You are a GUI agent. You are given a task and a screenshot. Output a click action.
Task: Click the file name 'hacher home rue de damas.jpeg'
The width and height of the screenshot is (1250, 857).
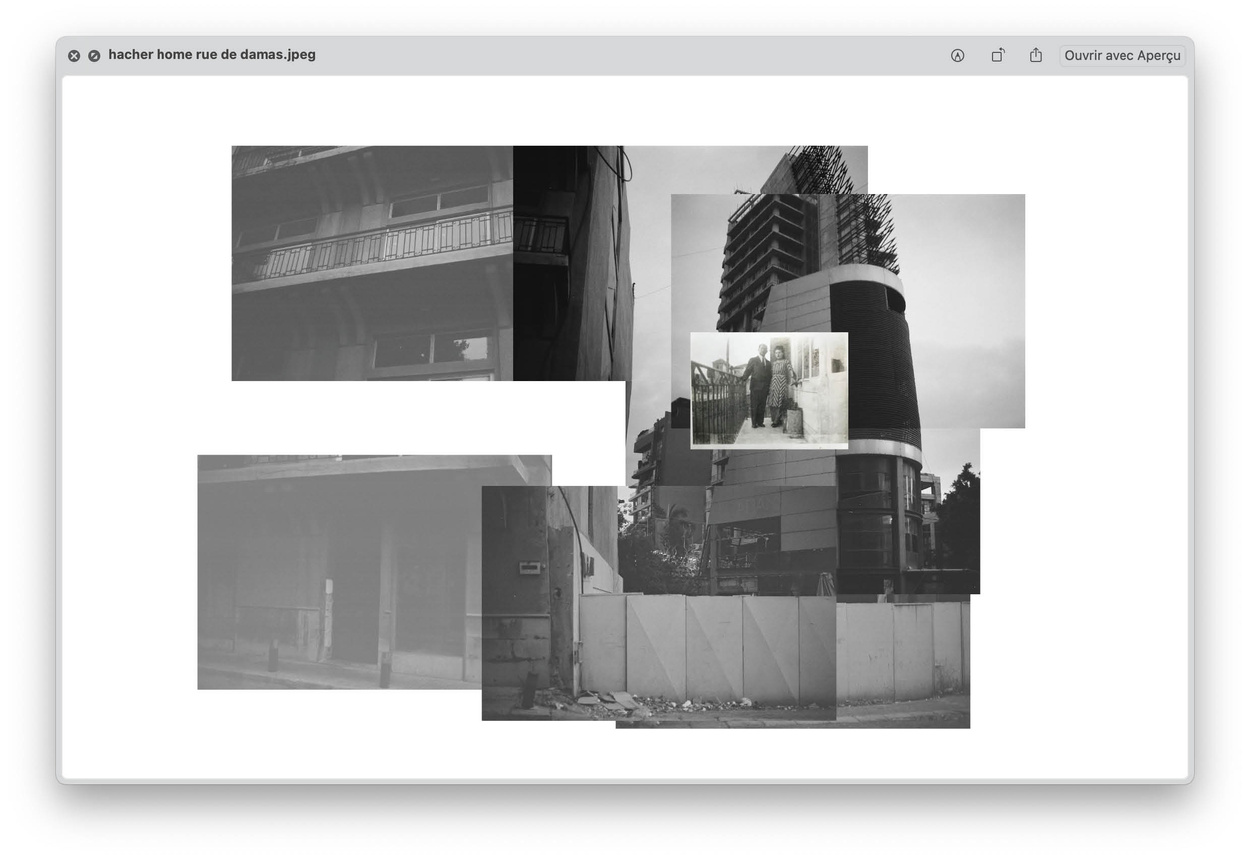point(212,55)
